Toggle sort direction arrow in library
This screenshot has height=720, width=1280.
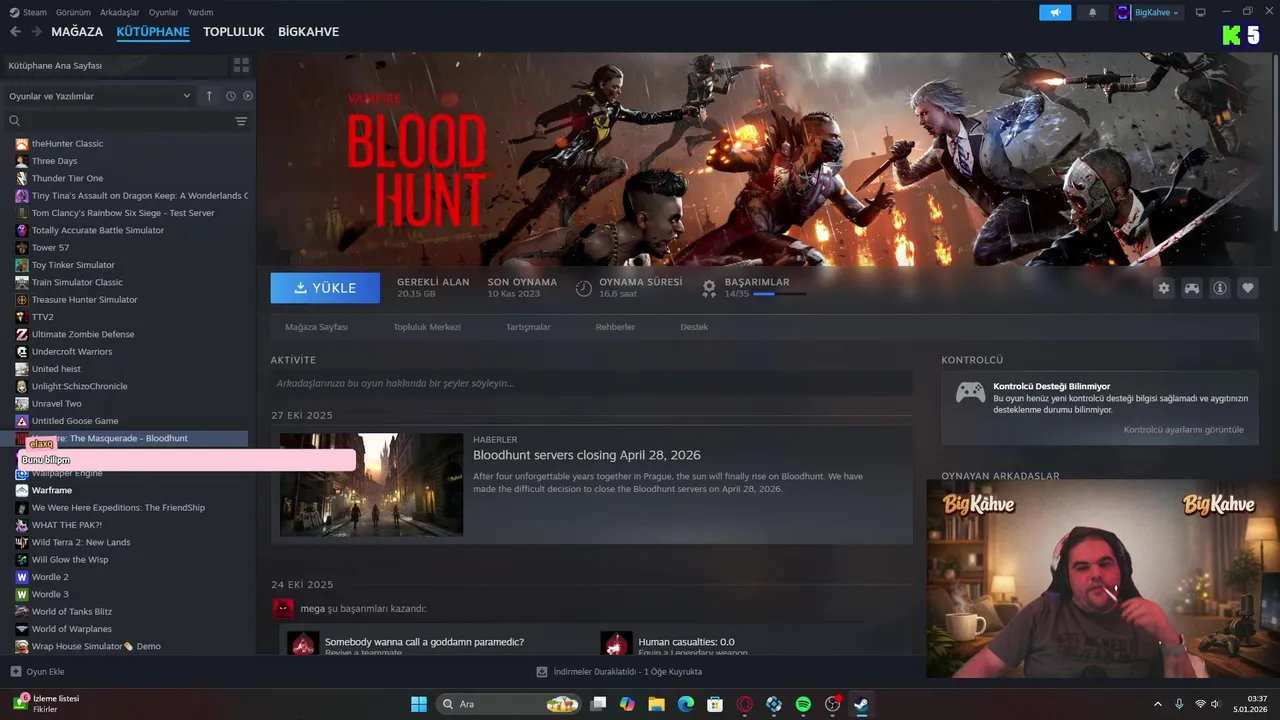click(209, 96)
